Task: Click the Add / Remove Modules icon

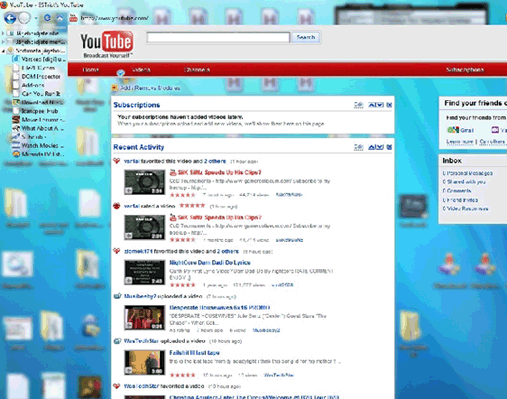Action: (x=115, y=88)
